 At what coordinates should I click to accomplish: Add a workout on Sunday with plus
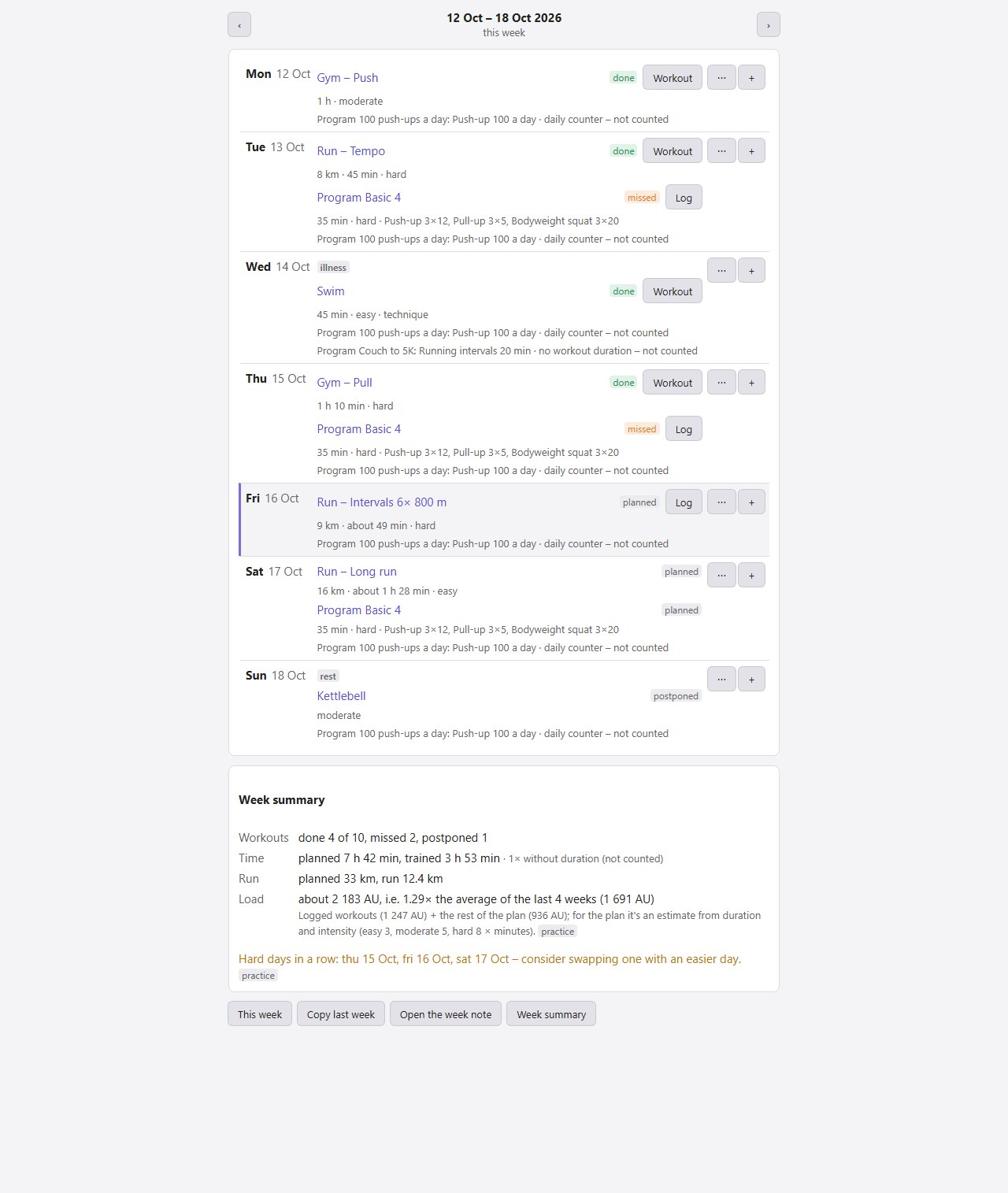(x=751, y=679)
